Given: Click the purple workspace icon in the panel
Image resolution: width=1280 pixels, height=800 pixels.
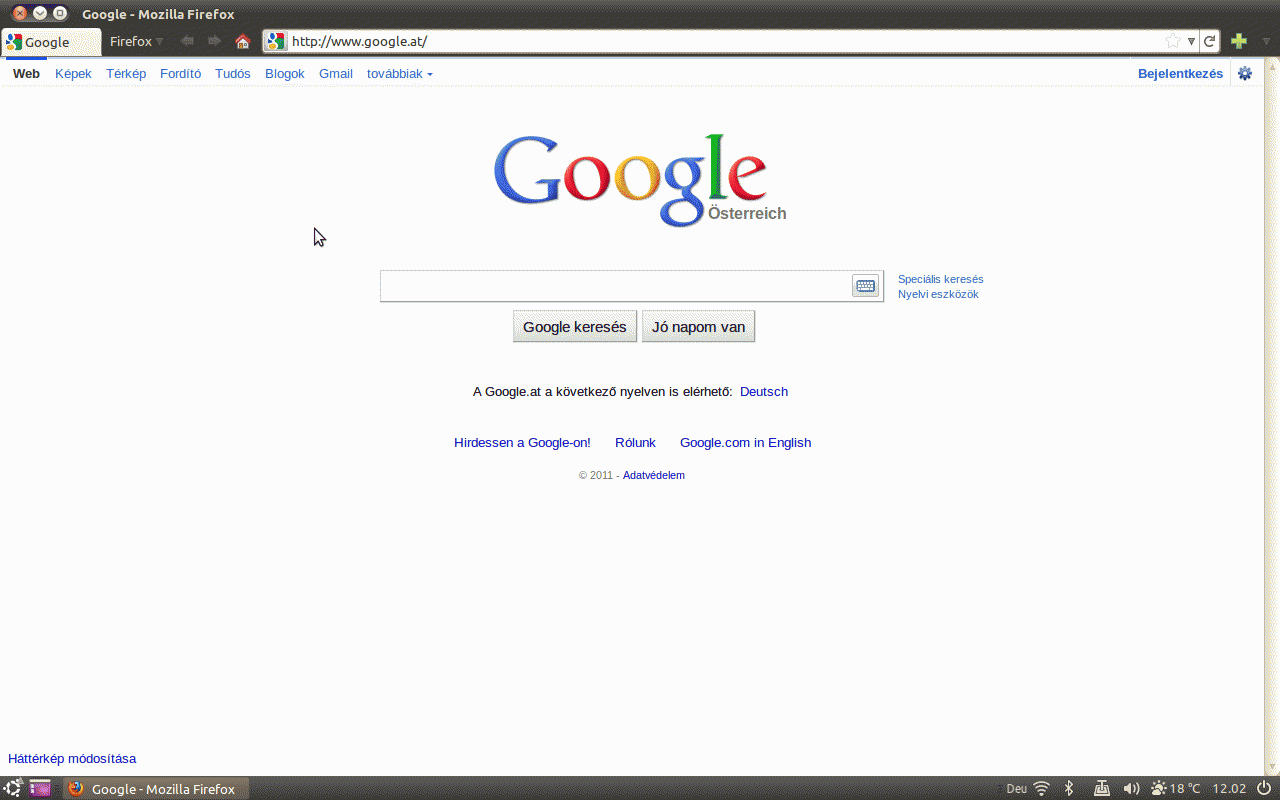Looking at the screenshot, I should (40, 788).
